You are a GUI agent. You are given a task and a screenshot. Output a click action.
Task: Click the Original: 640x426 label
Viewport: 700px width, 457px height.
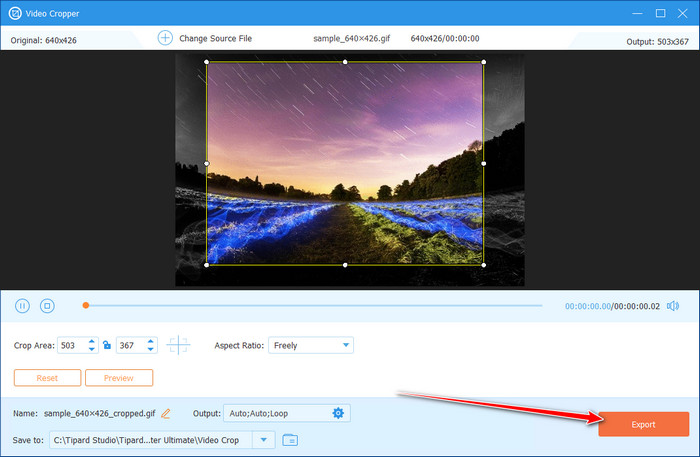44,40
